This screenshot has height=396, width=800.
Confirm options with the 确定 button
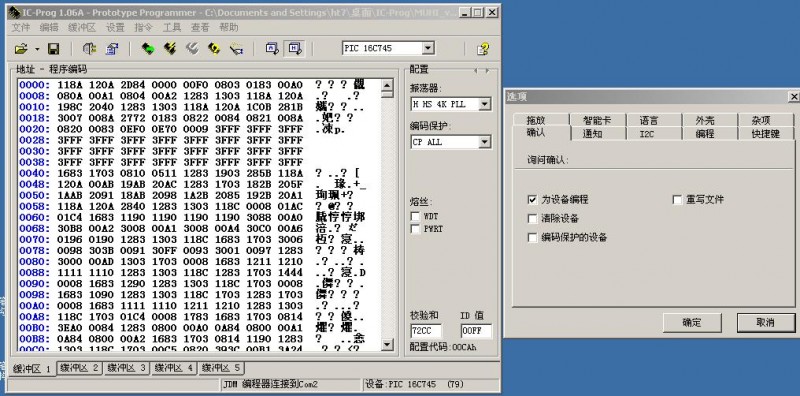[692, 323]
